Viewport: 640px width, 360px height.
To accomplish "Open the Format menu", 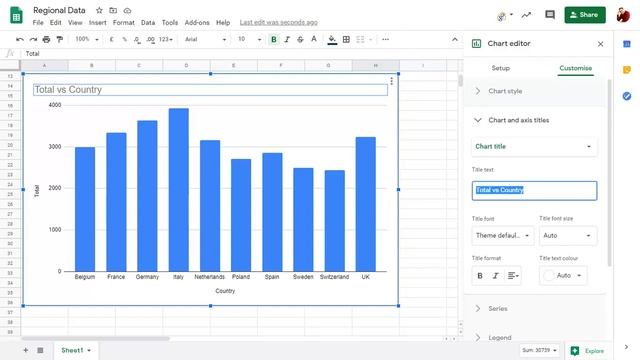I will pos(124,22).
